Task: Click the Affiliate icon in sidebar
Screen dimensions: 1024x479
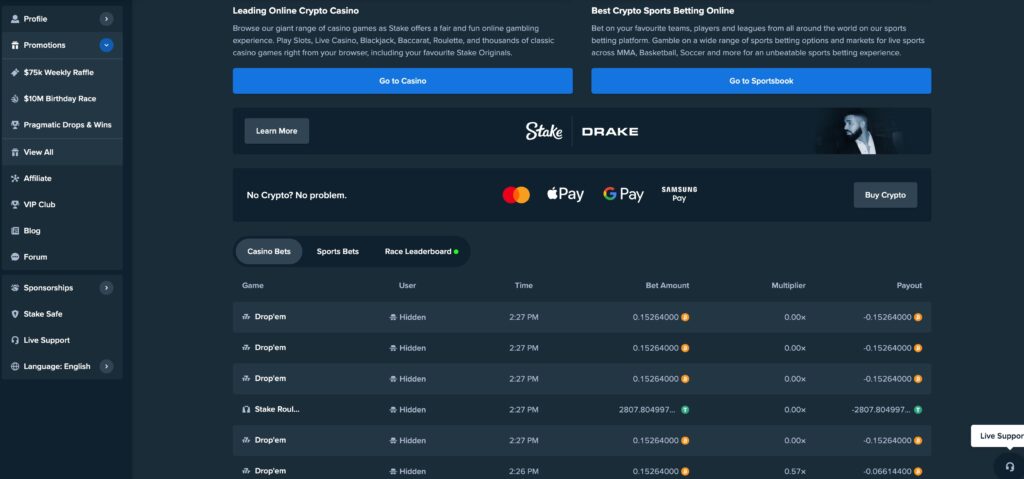Action: (15, 178)
